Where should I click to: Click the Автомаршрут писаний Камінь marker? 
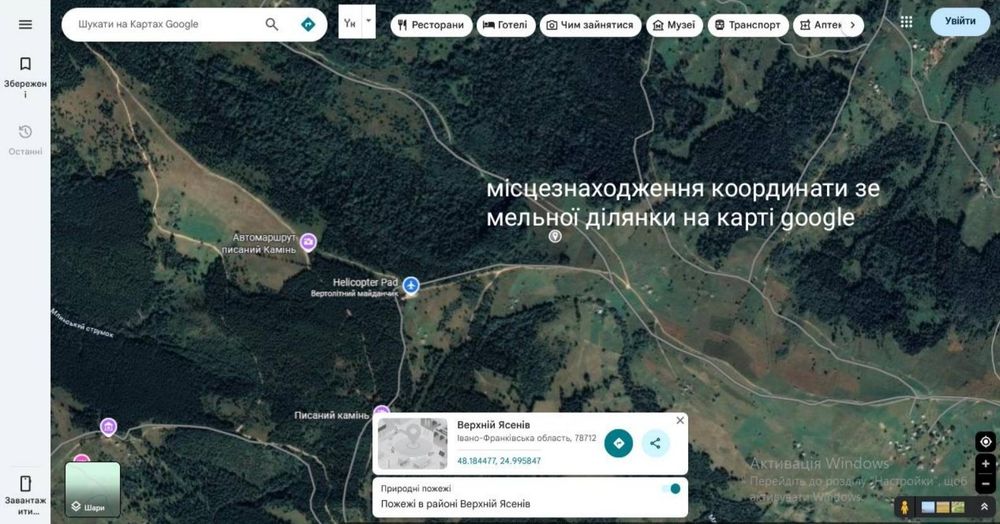click(x=308, y=242)
